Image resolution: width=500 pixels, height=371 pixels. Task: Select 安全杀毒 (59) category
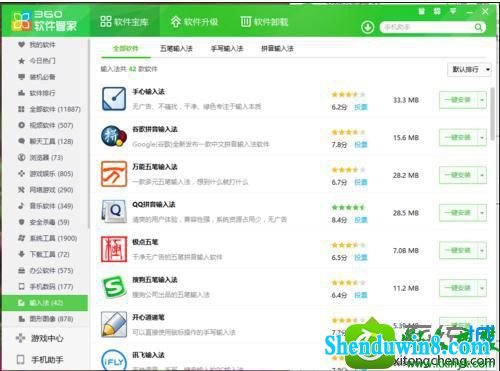tap(43, 222)
